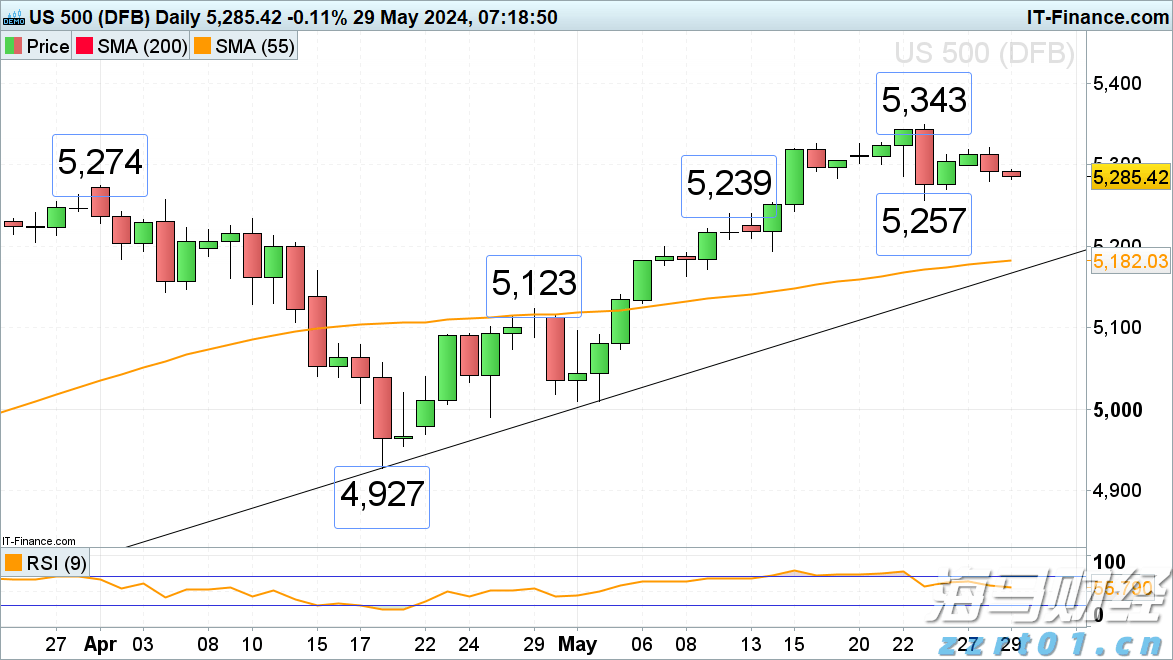Click the 5,239 price annotation label
The height and width of the screenshot is (660, 1173).
729,186
